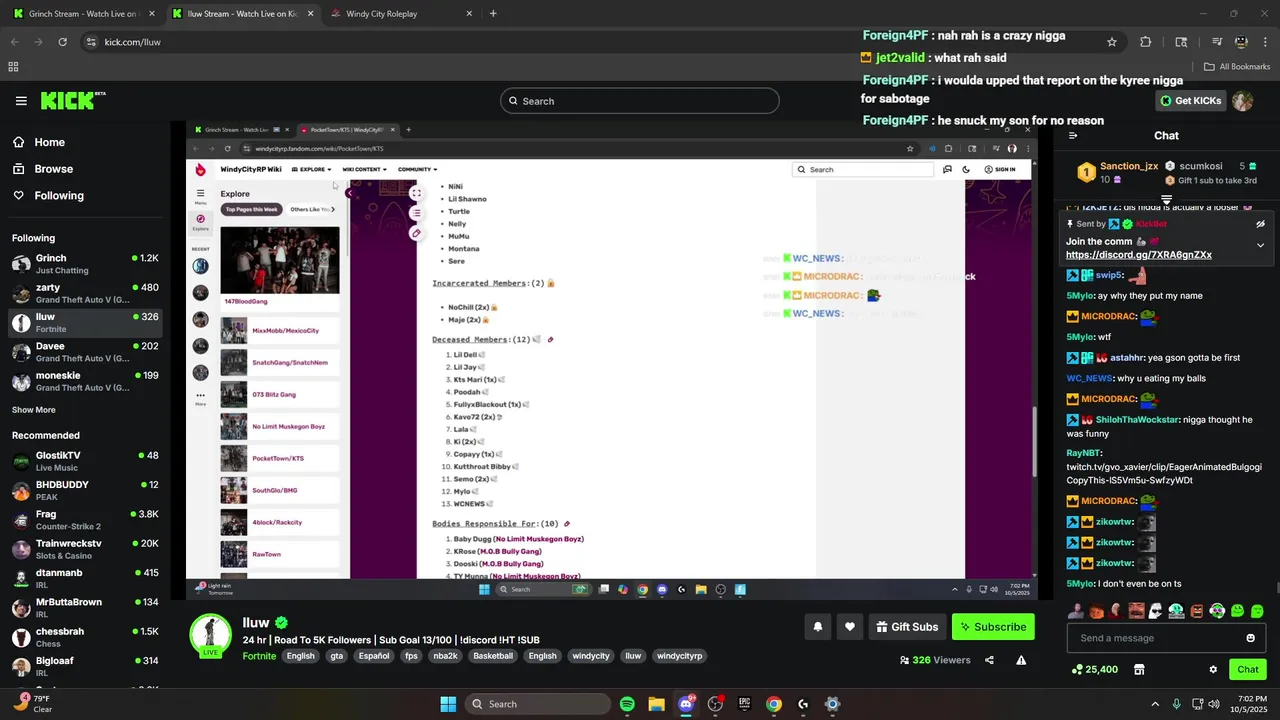Viewport: 1280px width, 720px height.
Task: Open zarty's channel in Following list
Action: click(85, 293)
